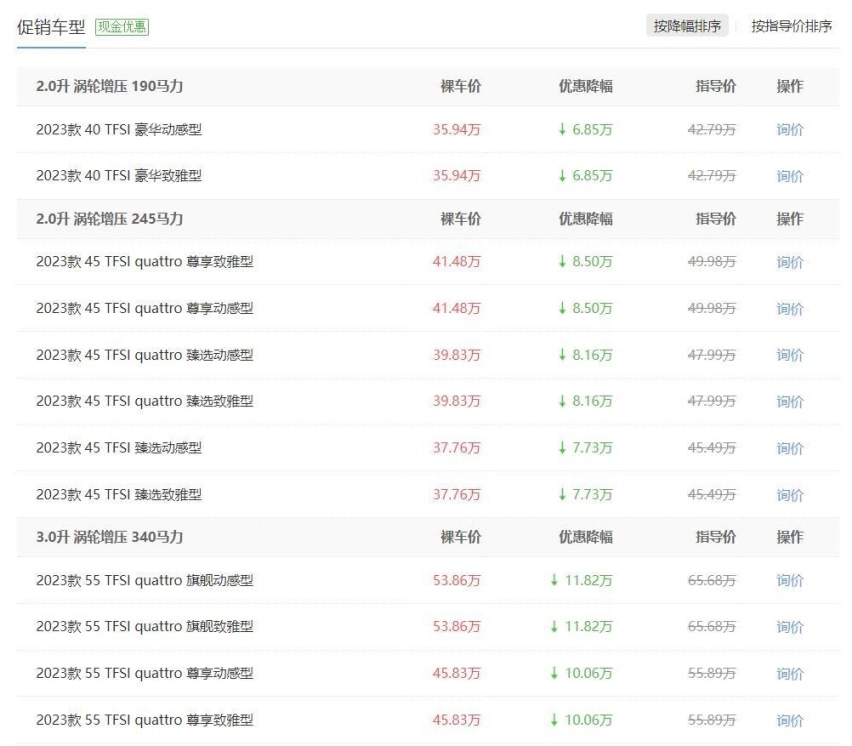Click discount 7.73万 in 45 TFSI 臻选致雅型 row
The image size is (852, 746).
[585, 494]
